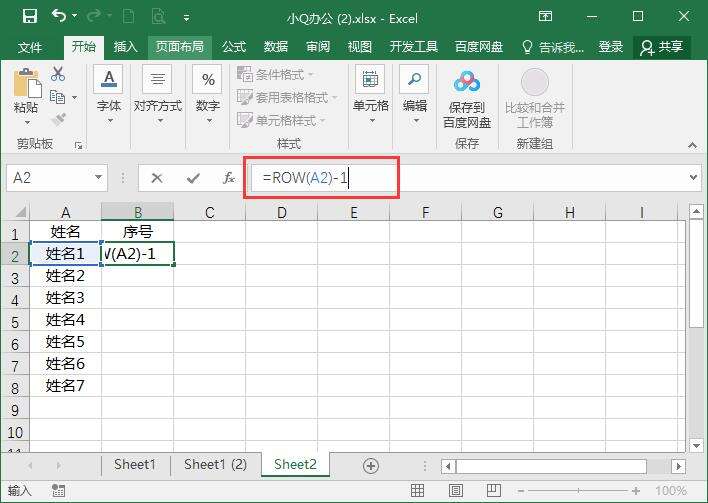Click horizontal scrollbar right arrow
The image size is (708, 503).
coord(678,466)
